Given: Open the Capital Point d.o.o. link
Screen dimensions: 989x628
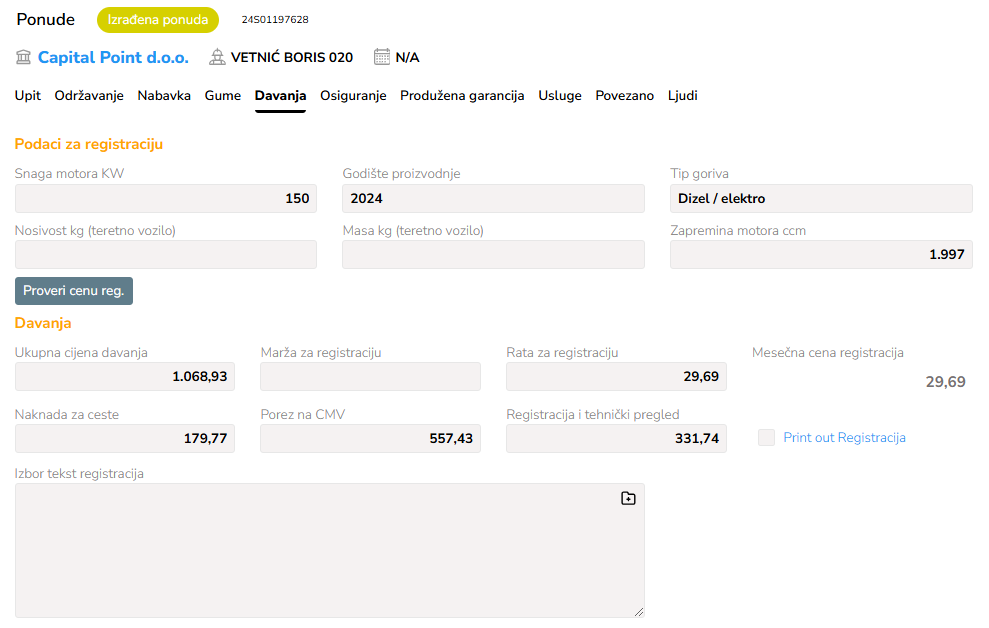Looking at the screenshot, I should (x=113, y=57).
